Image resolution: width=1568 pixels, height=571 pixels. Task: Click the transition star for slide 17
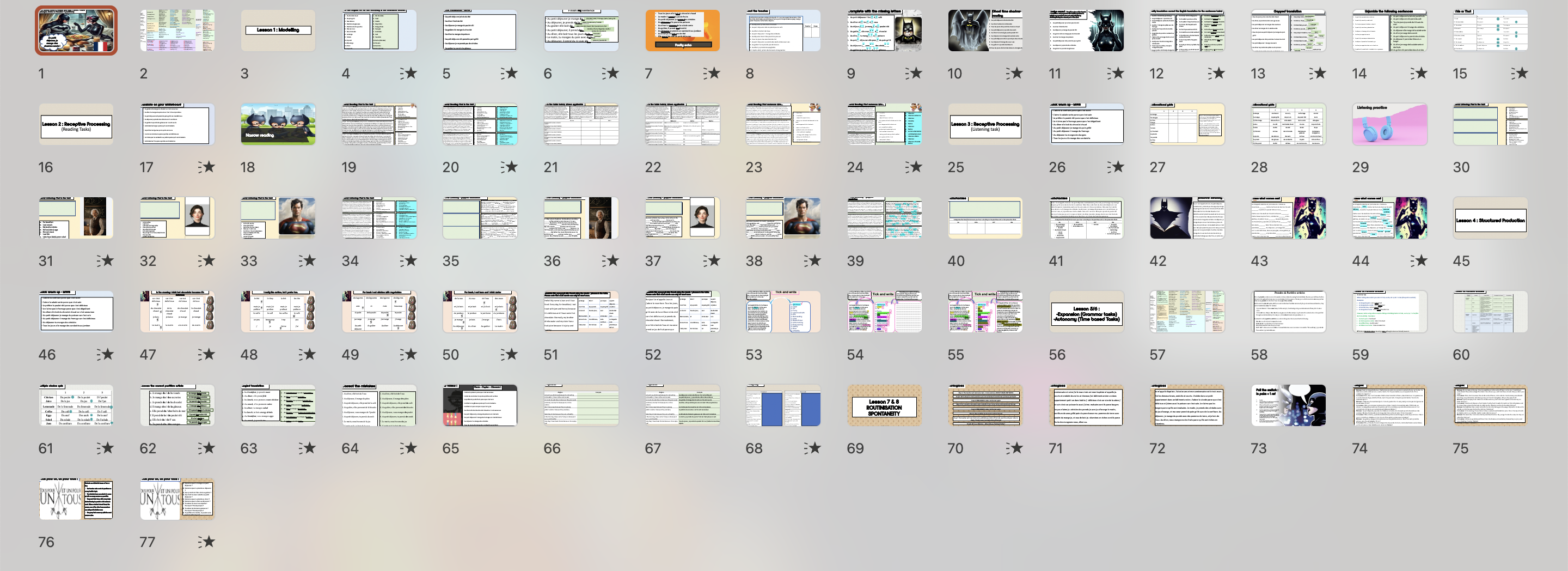[206, 167]
